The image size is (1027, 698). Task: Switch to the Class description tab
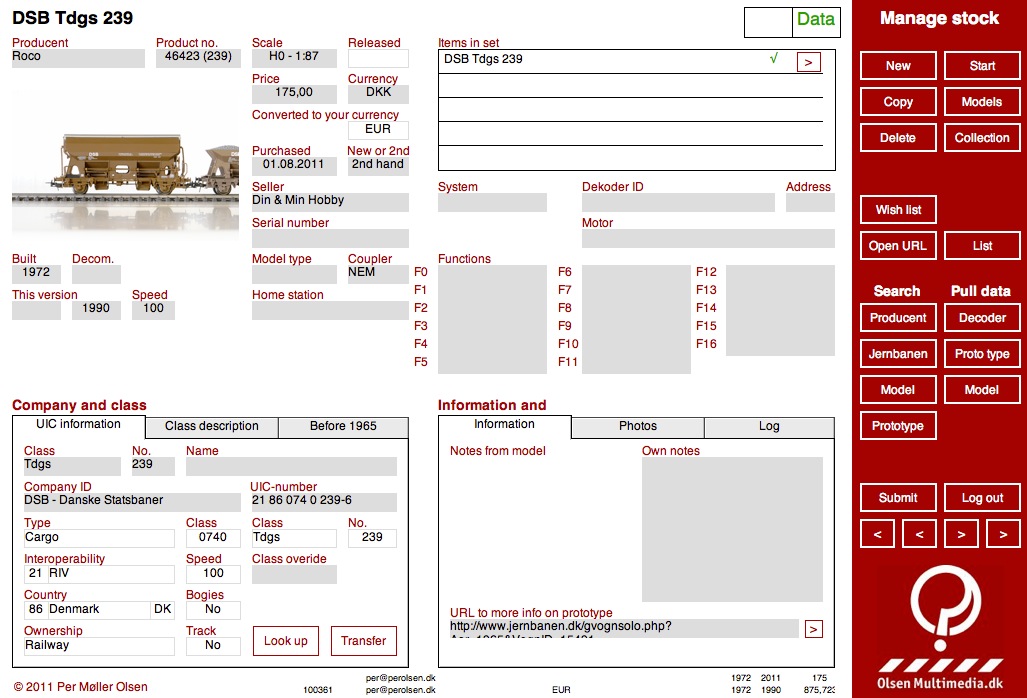[x=212, y=426]
